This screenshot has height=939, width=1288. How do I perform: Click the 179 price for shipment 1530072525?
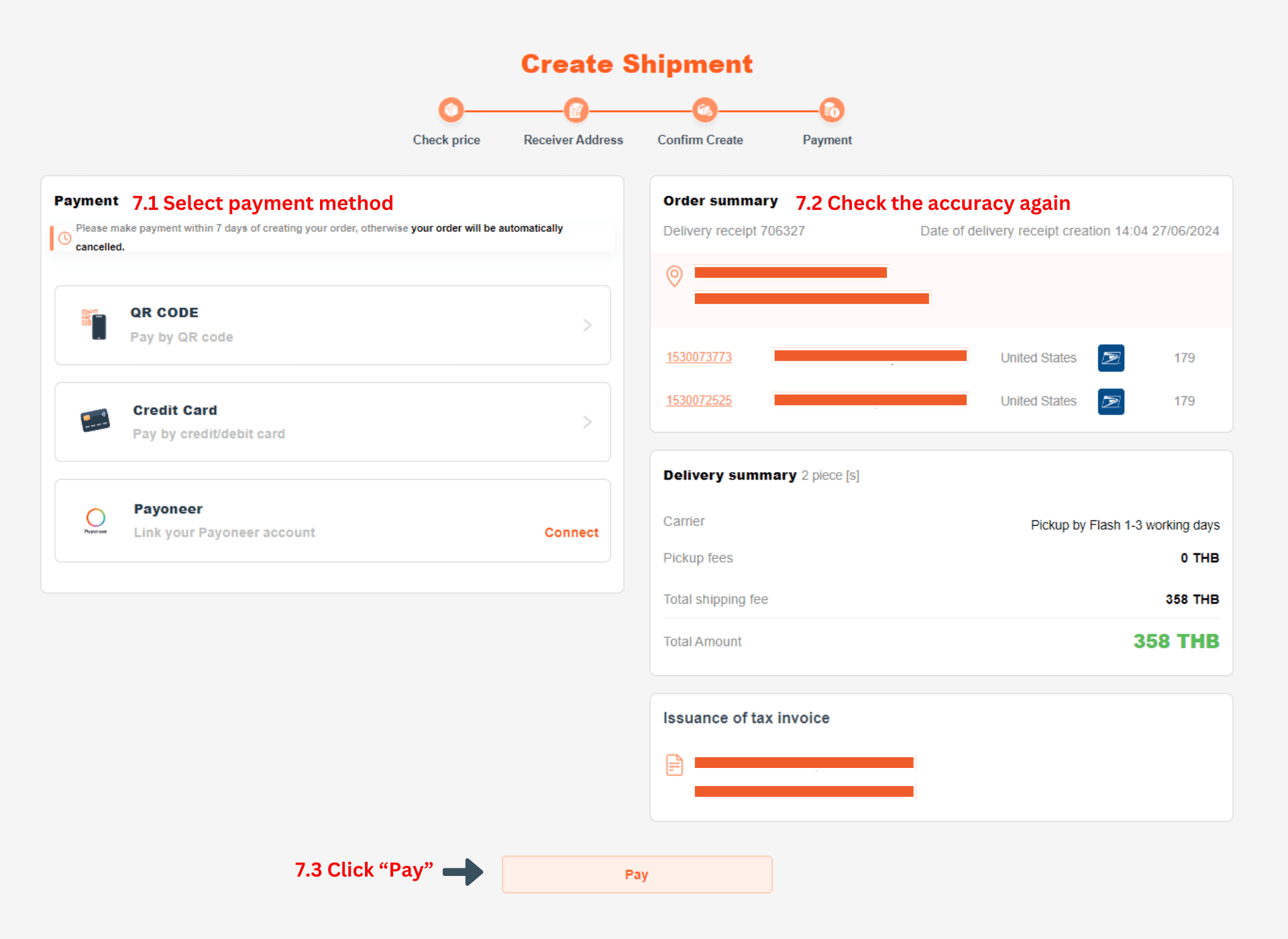pyautogui.click(x=1184, y=401)
